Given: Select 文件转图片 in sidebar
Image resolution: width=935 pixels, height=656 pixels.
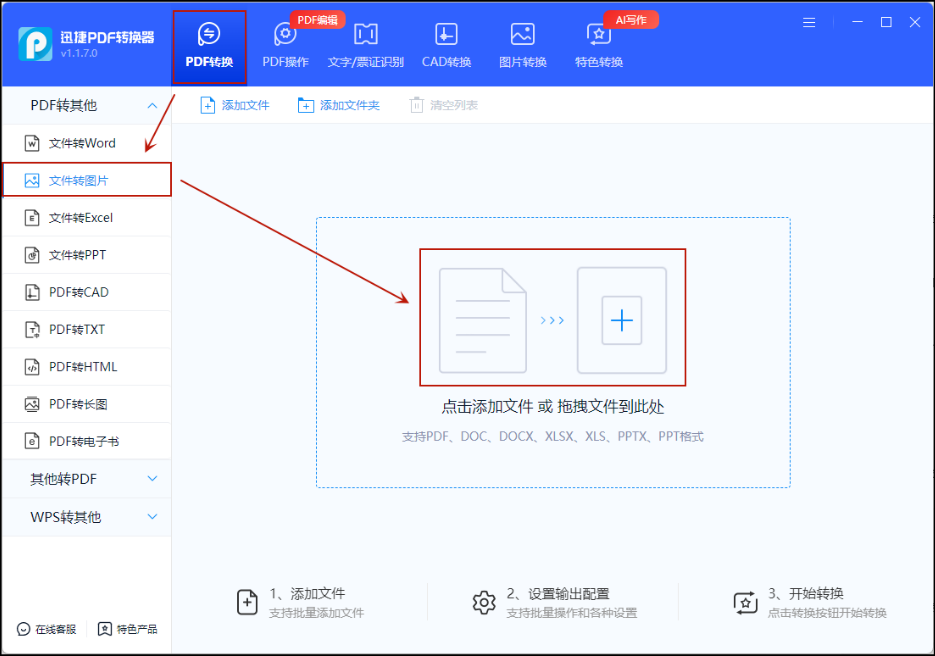Looking at the screenshot, I should [x=86, y=180].
